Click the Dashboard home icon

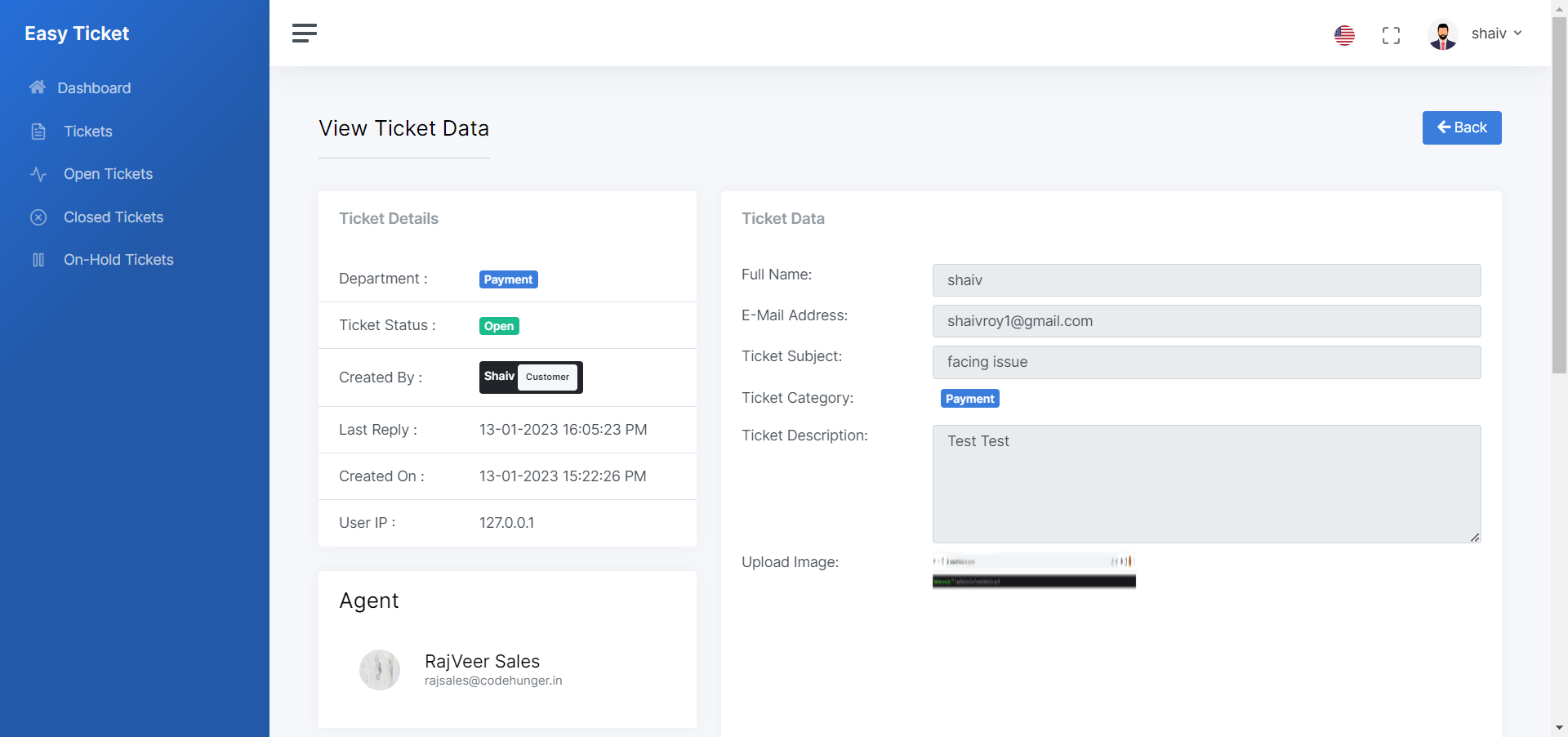tap(38, 87)
